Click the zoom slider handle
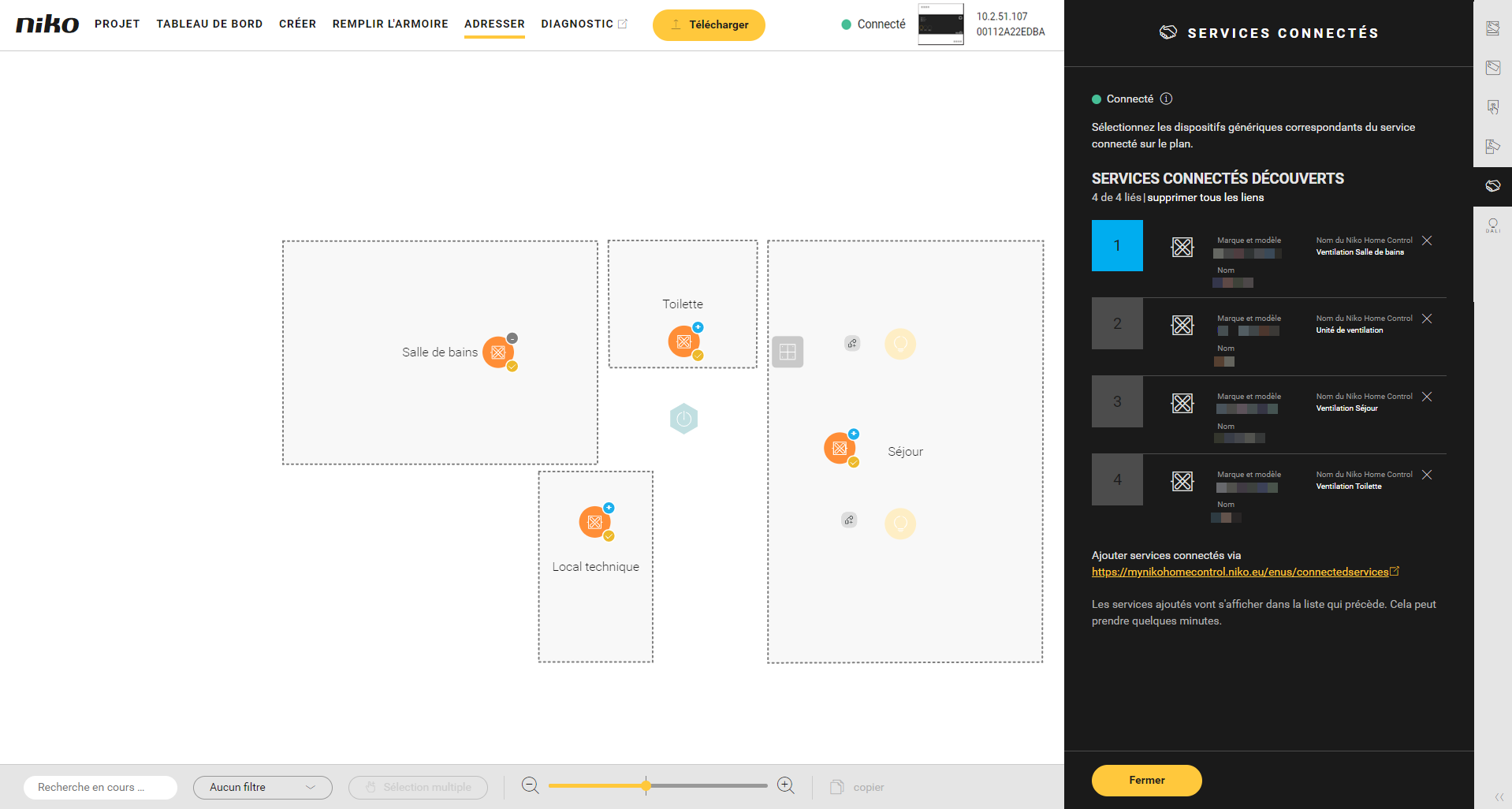Viewport: 1512px width, 809px height. (646, 785)
